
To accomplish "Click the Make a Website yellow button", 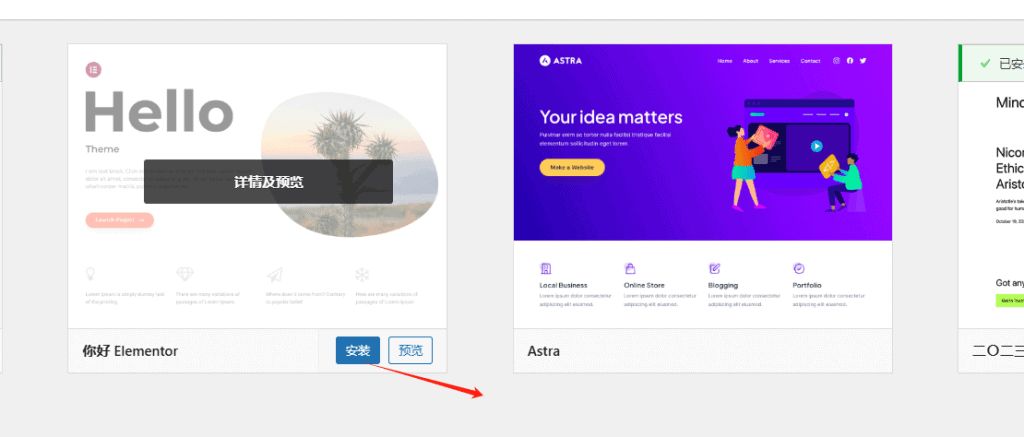I will [572, 167].
